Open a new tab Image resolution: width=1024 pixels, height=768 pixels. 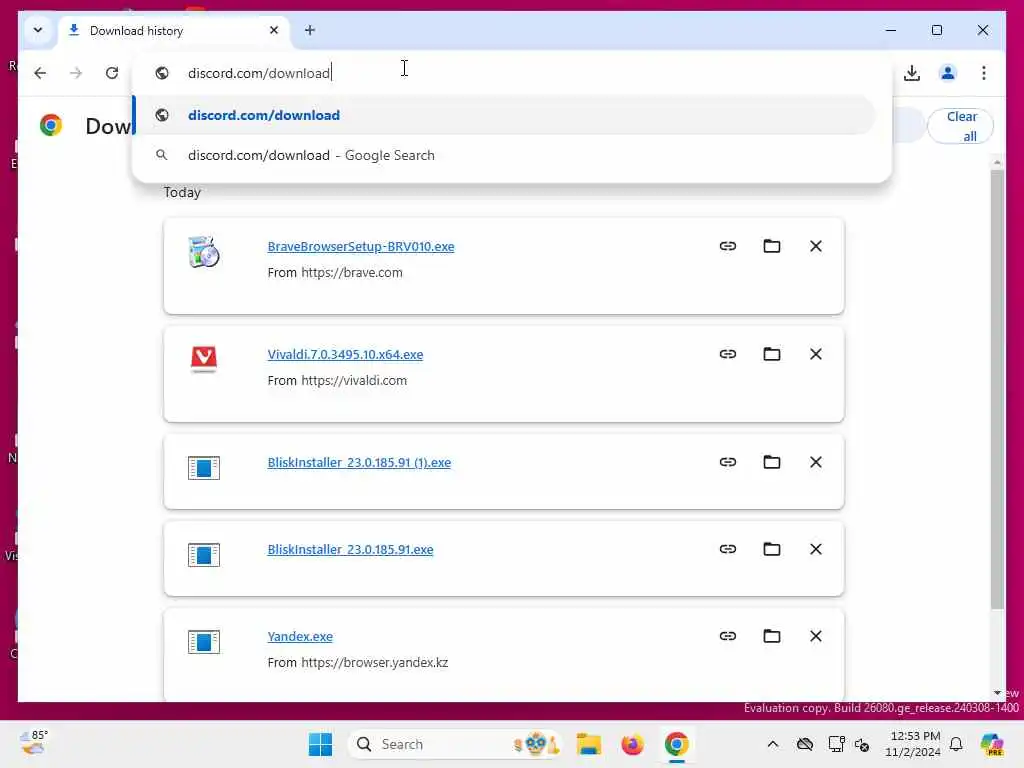[310, 30]
